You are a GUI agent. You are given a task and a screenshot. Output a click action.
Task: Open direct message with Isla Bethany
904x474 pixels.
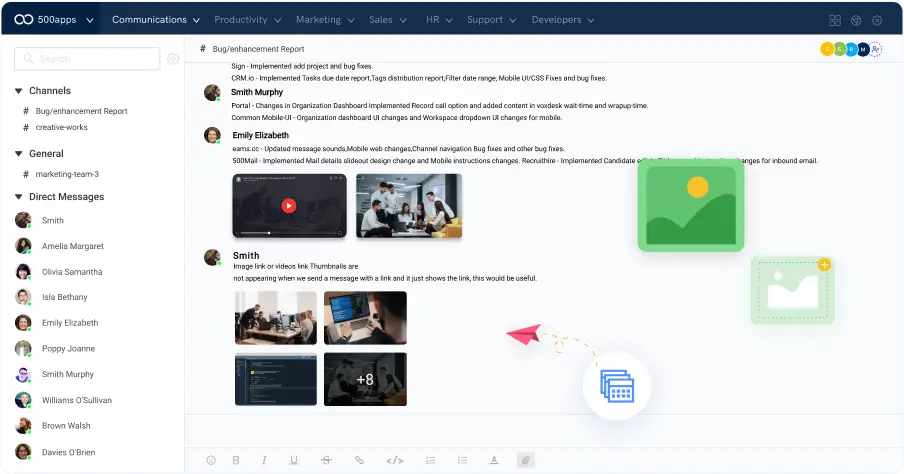coord(51,297)
